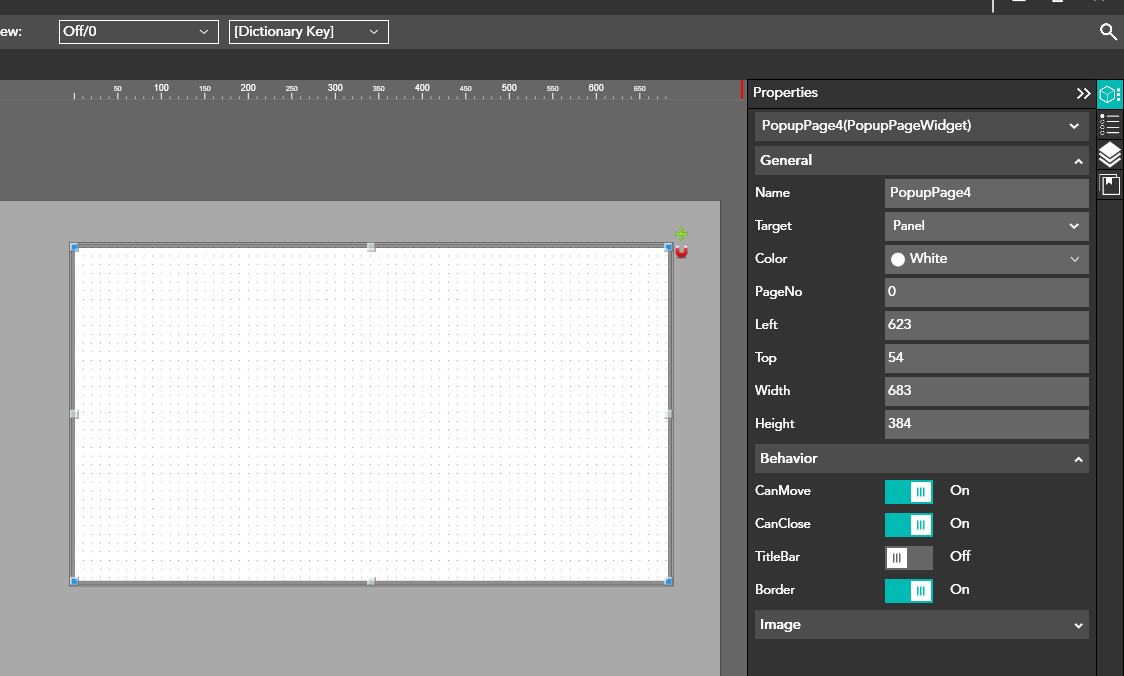The width and height of the screenshot is (1124, 676).
Task: Turn off the Border toggle
Action: (908, 590)
